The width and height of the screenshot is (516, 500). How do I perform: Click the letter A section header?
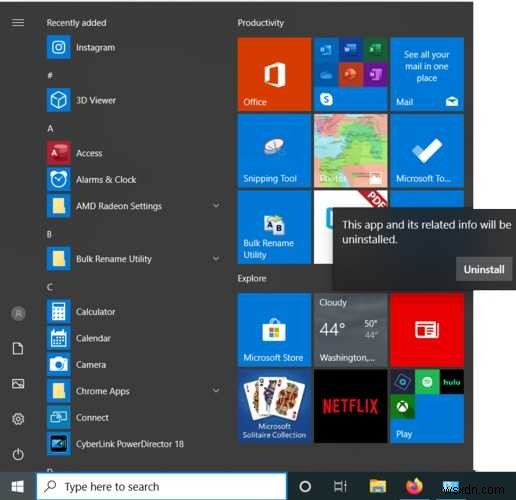(50, 128)
